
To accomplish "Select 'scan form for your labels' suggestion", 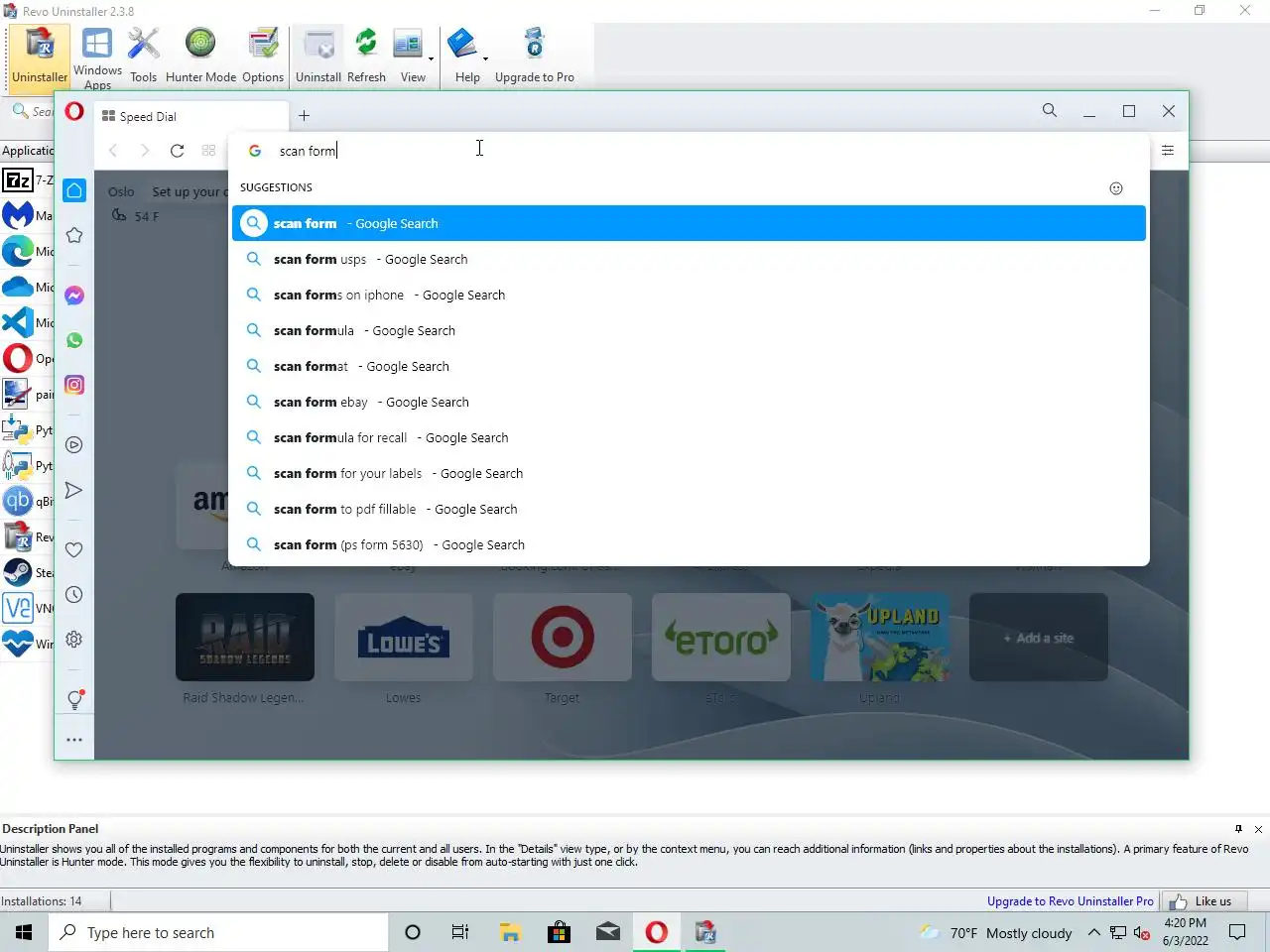I will (689, 473).
